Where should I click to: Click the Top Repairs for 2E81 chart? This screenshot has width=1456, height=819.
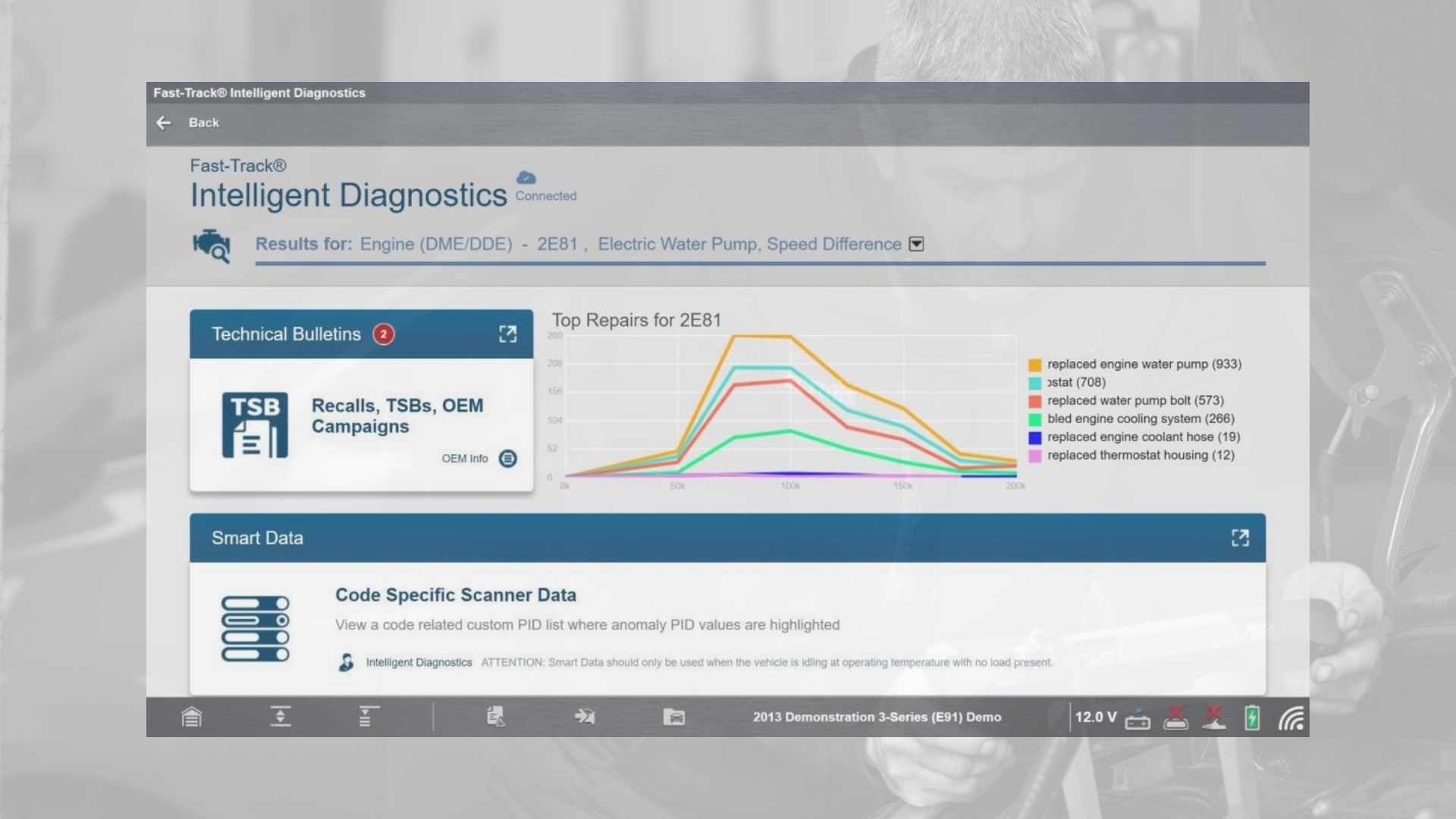click(790, 406)
